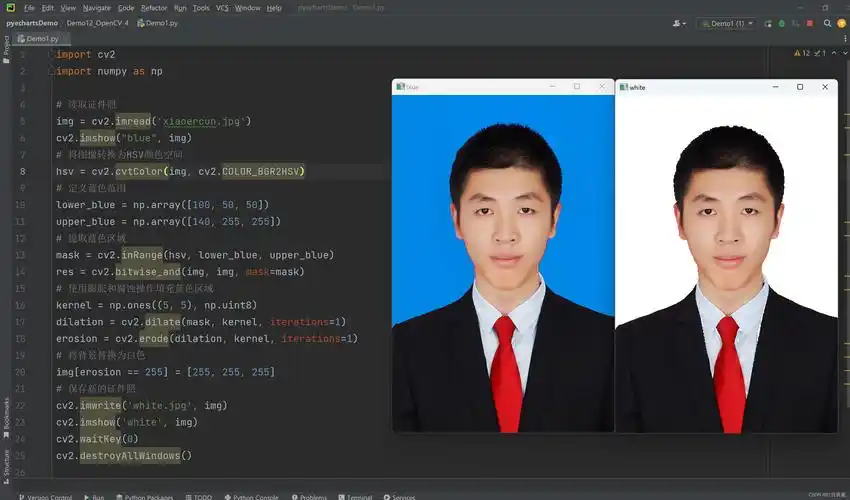Show the Problems tool window

point(309,496)
